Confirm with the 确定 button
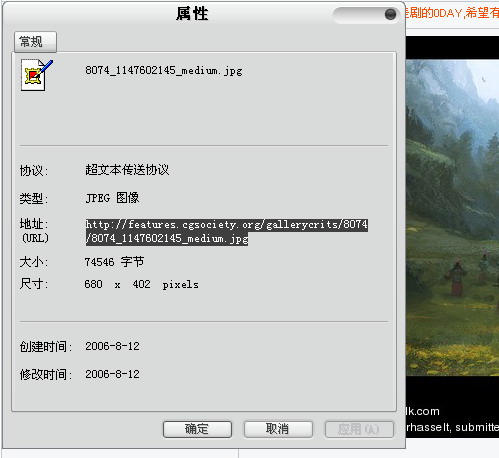This screenshot has width=499, height=458. point(197,429)
